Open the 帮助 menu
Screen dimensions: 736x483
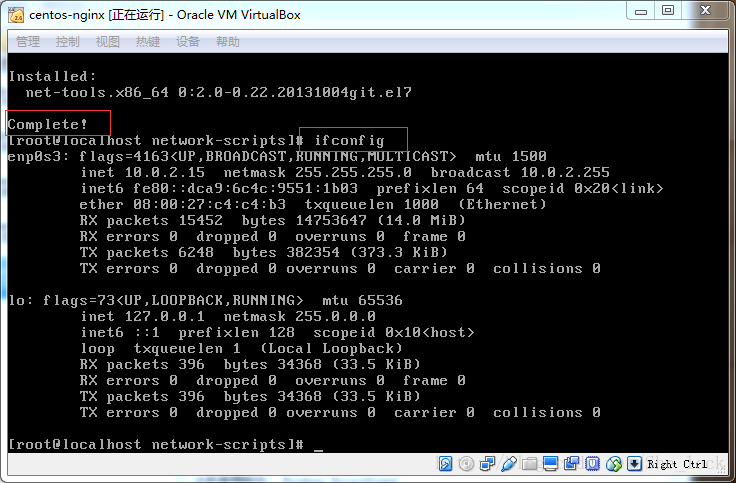click(228, 42)
